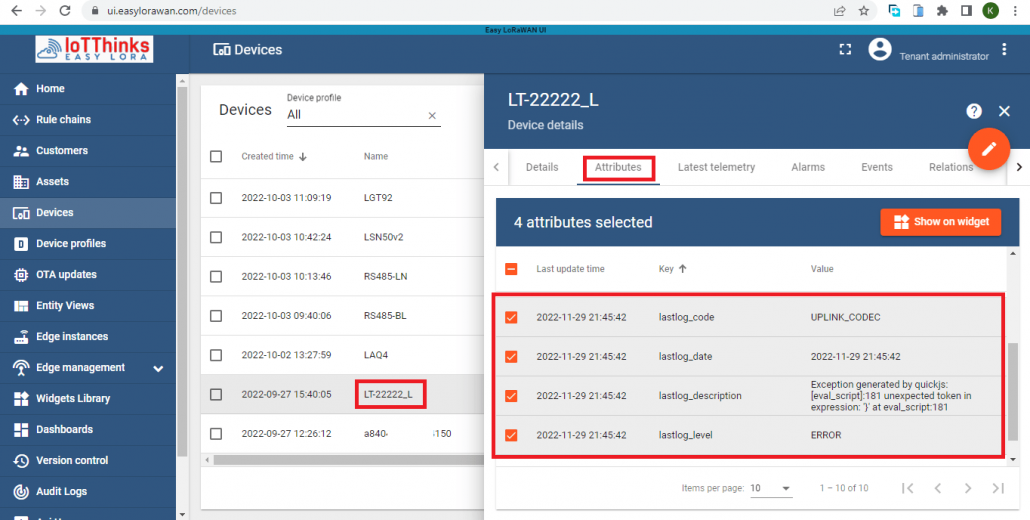The image size is (1030, 520).
Task: Check the LGT92 device row checkbox
Action: click(215, 198)
